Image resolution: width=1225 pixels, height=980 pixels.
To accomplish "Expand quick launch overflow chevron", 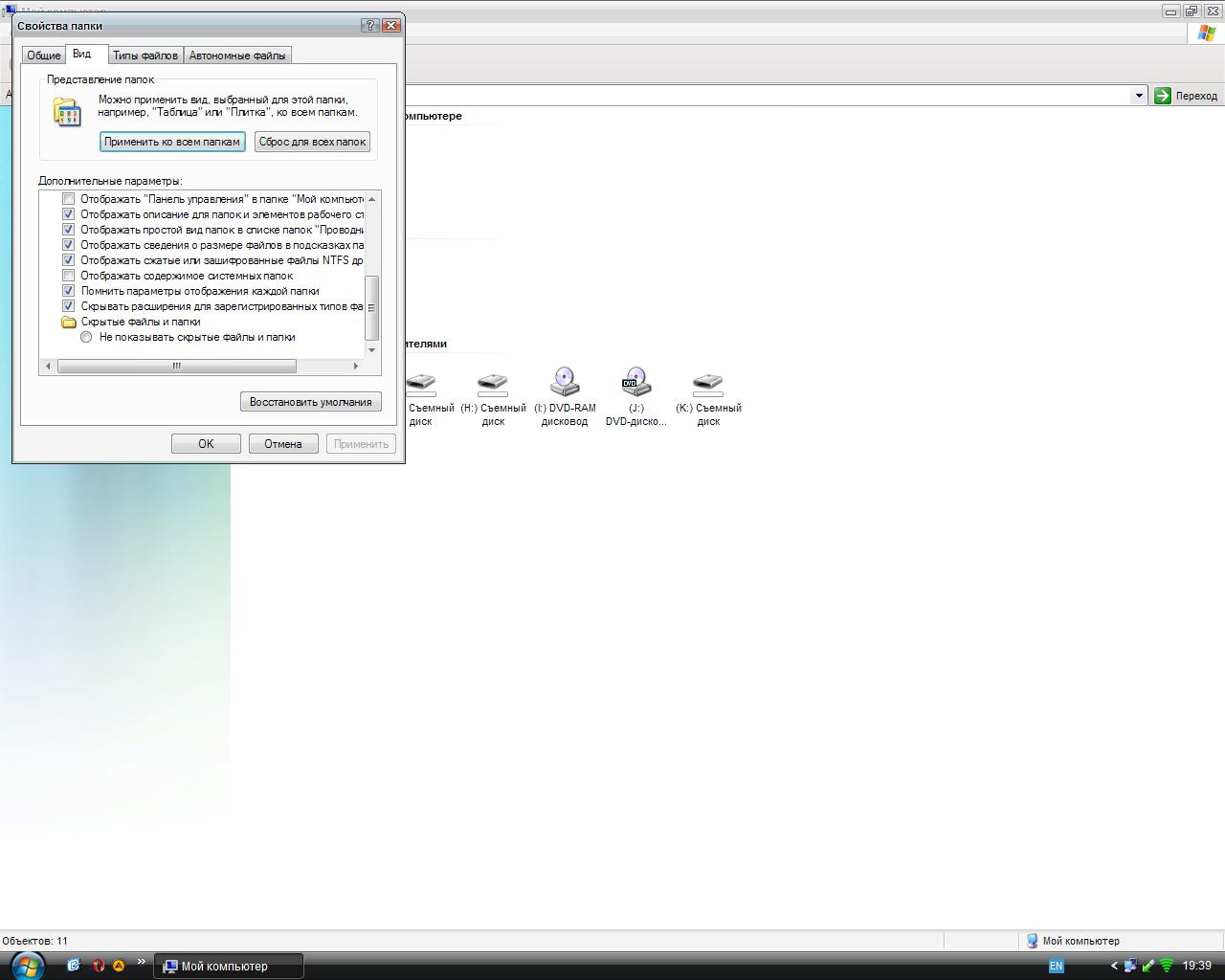I will pyautogui.click(x=142, y=962).
